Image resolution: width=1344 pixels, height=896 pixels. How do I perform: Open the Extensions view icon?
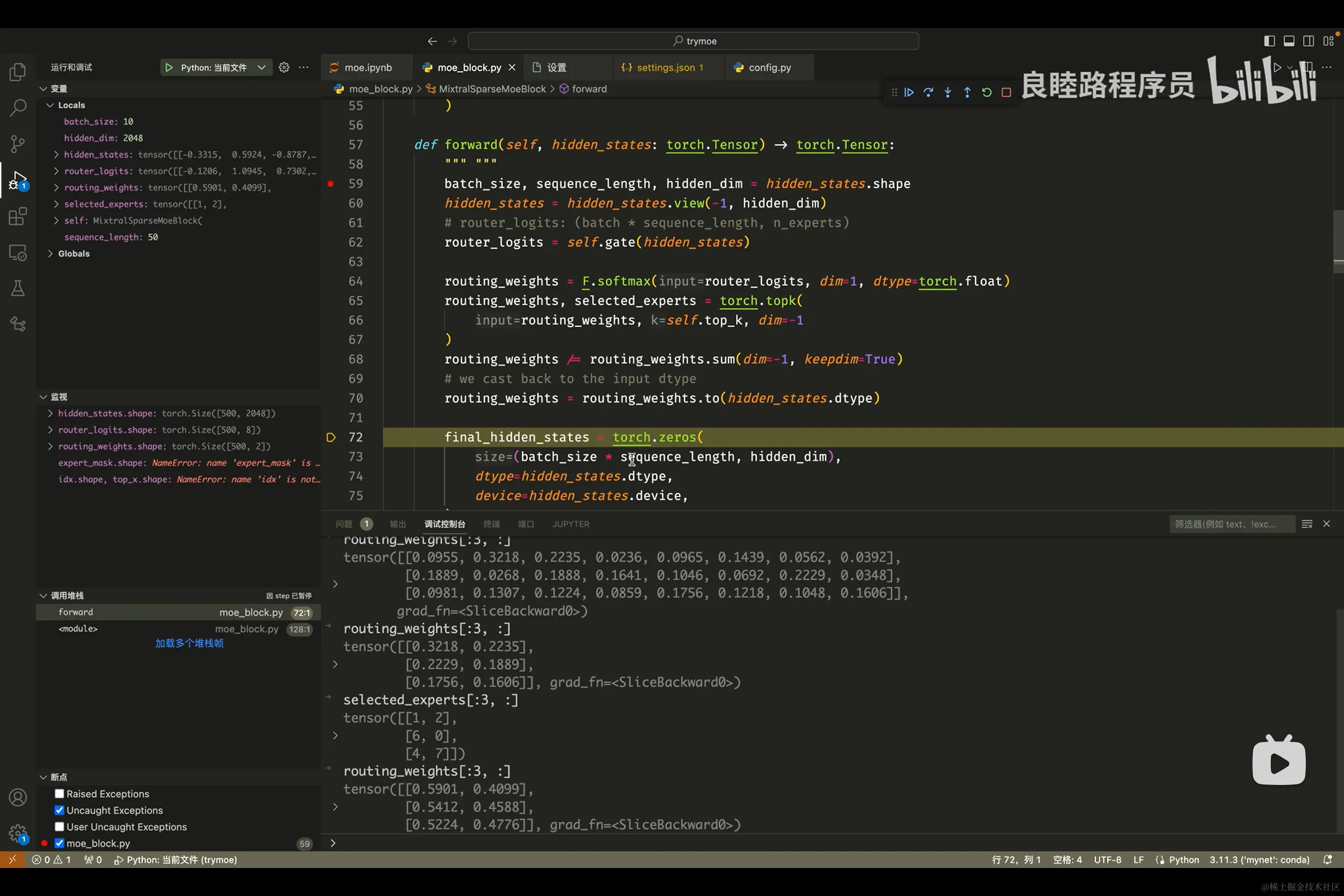[18, 217]
